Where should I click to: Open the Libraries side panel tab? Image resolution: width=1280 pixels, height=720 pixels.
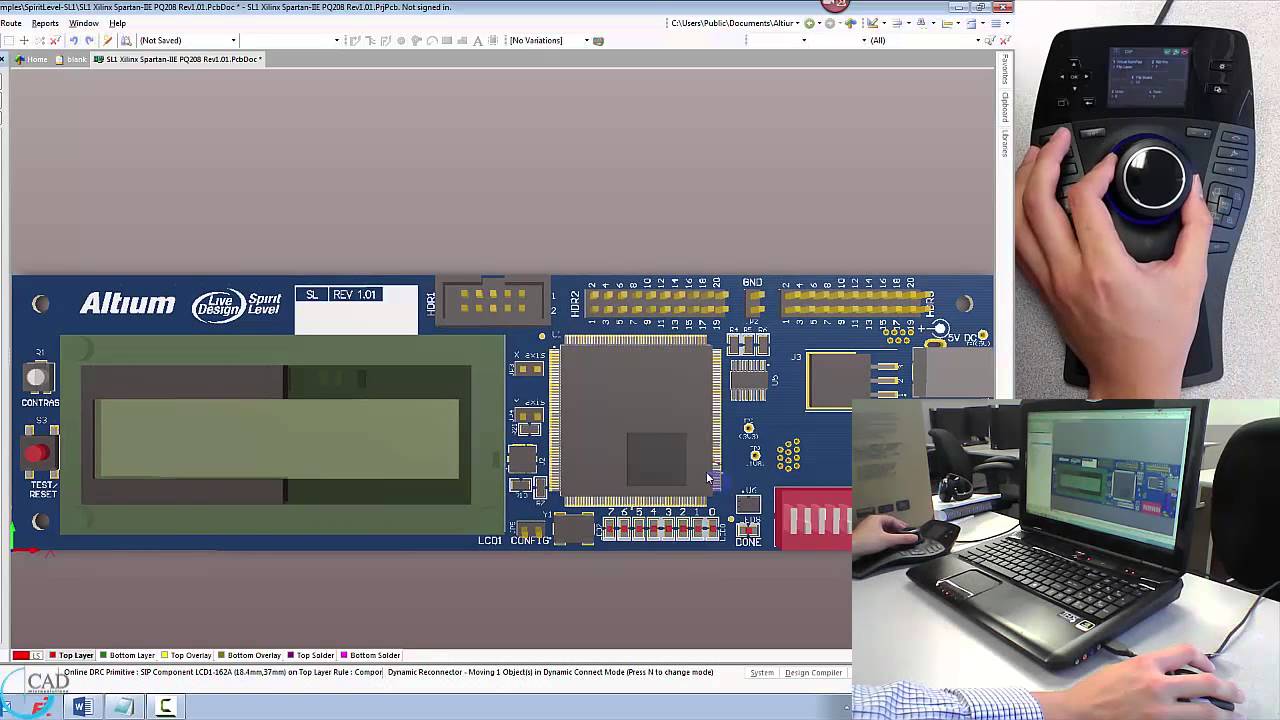pos(1005,143)
